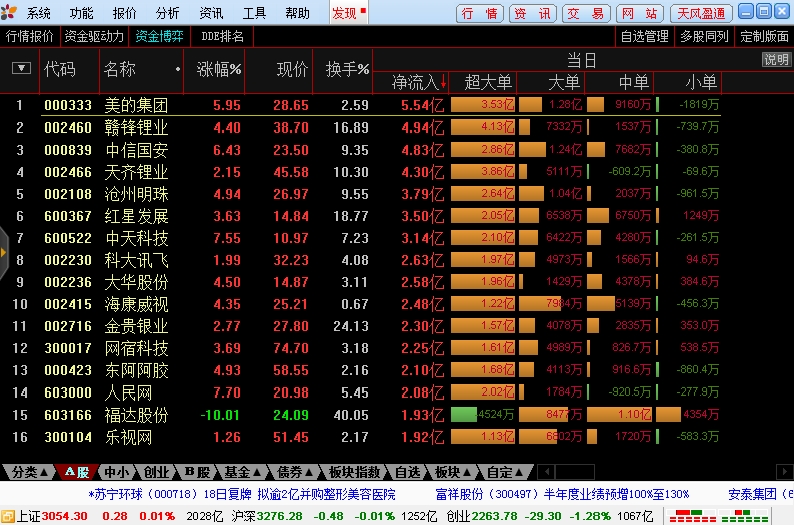Click 美的集团 超大单 orange bar

click(483, 105)
